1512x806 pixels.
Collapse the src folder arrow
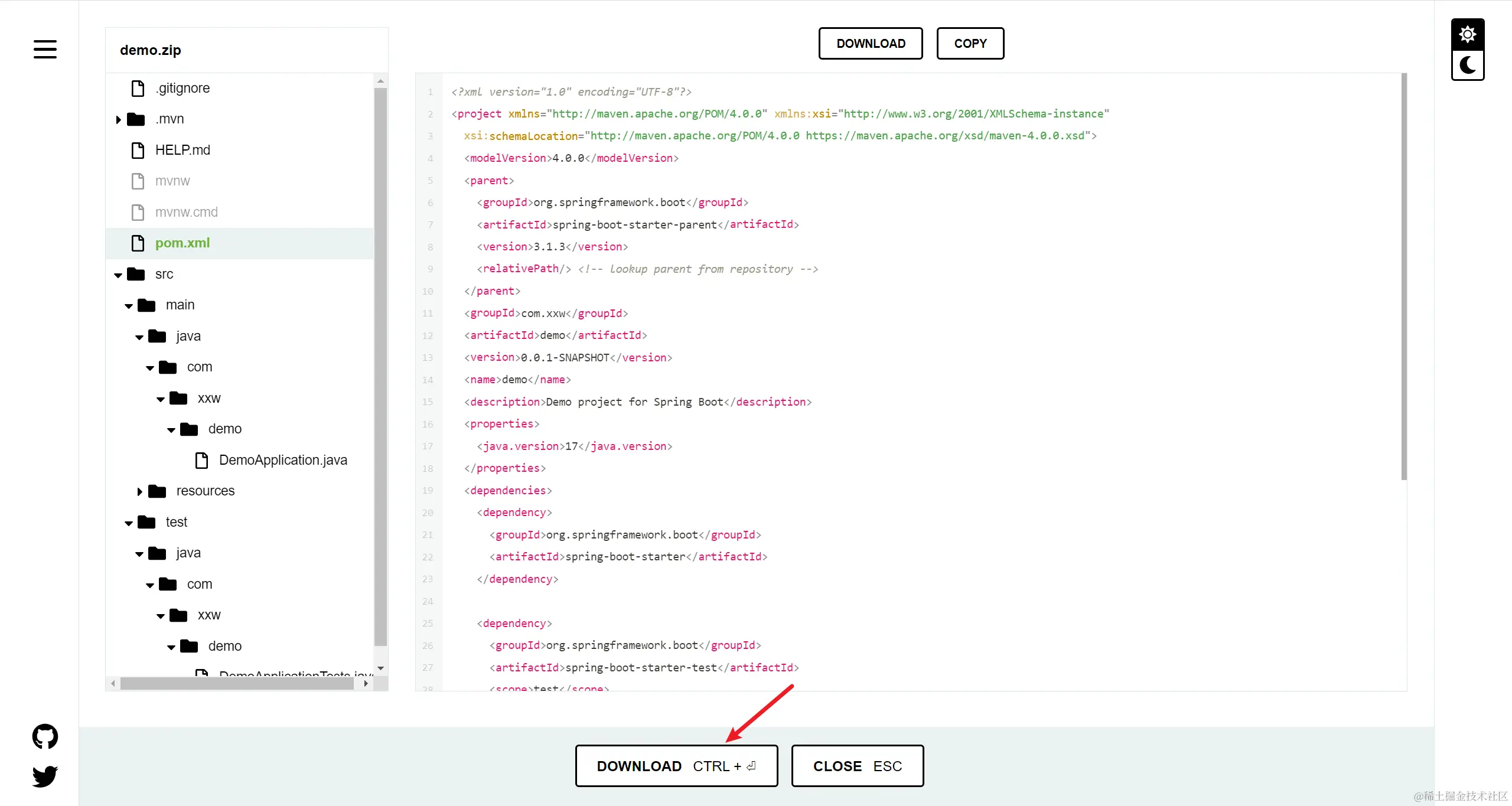click(118, 275)
